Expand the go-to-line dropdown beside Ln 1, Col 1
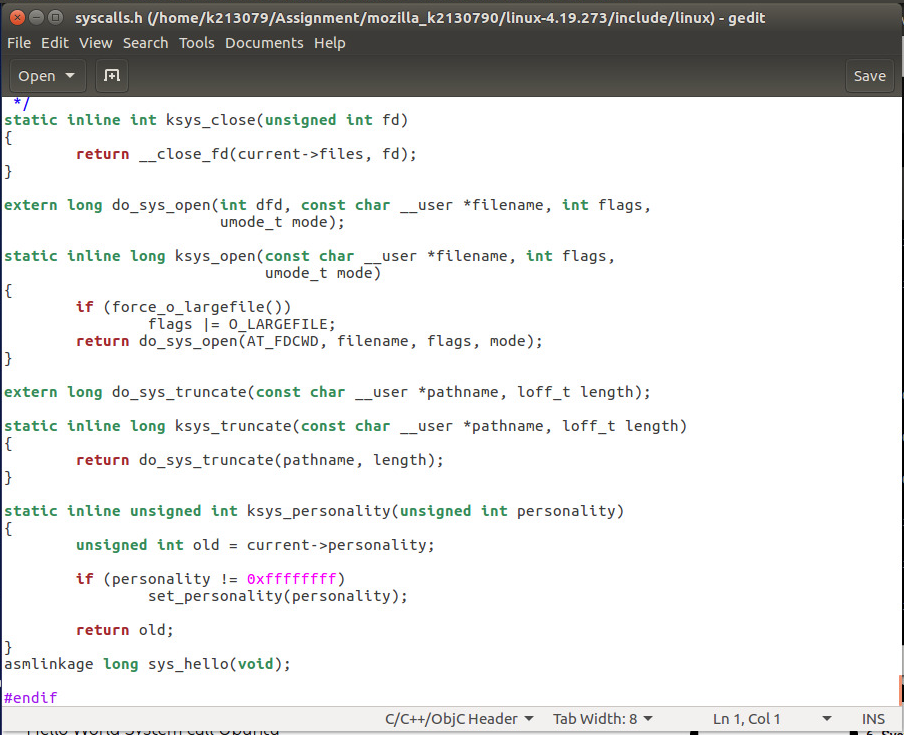904x735 pixels. (827, 718)
